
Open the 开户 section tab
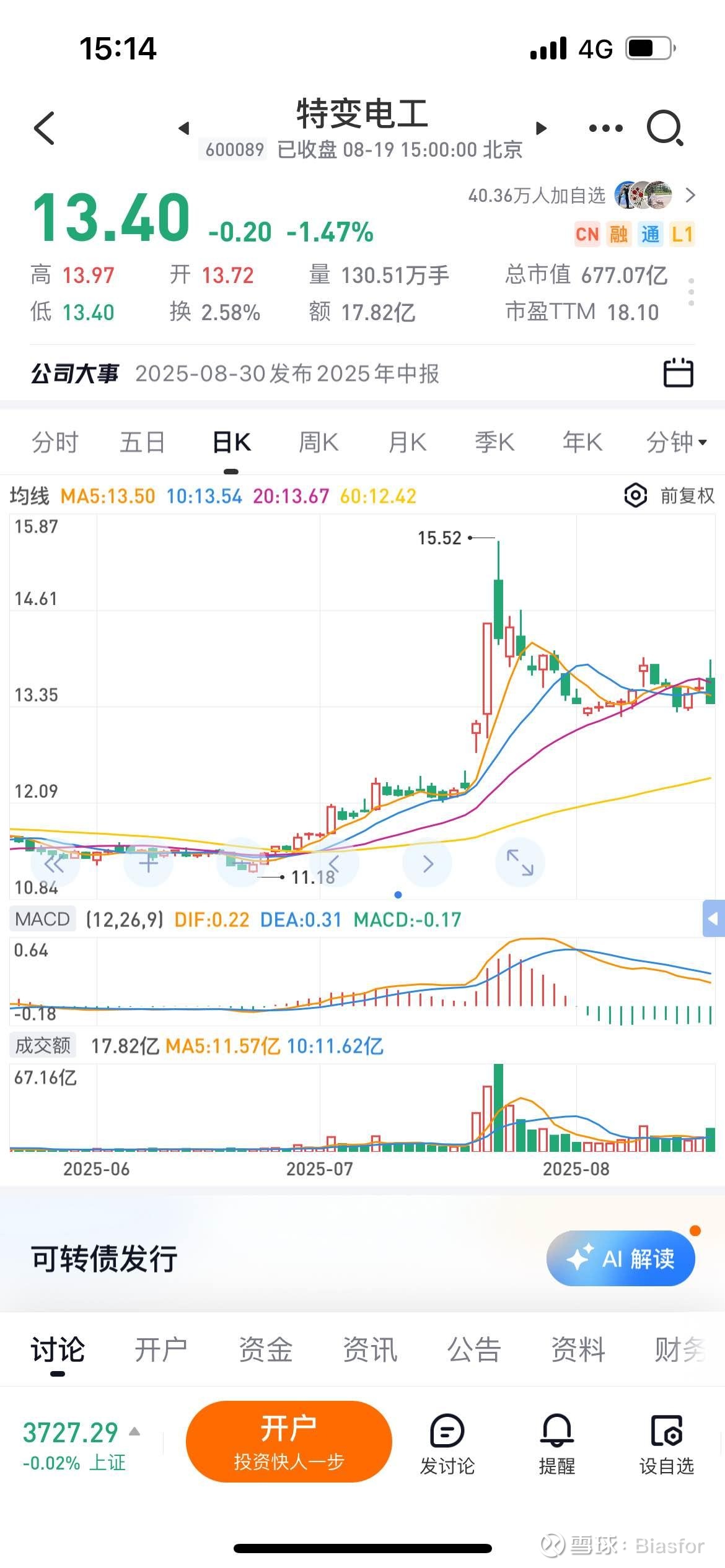click(x=161, y=1349)
